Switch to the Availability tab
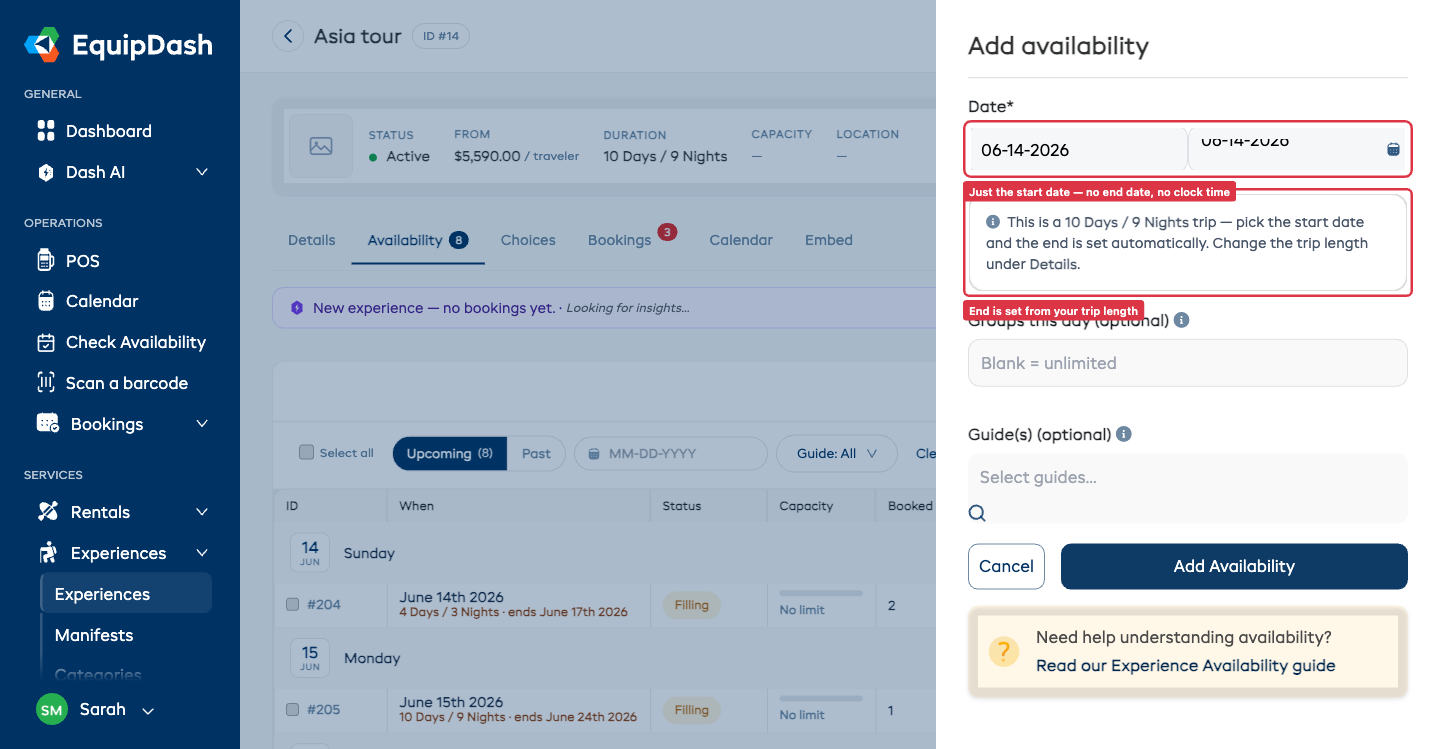 click(418, 240)
